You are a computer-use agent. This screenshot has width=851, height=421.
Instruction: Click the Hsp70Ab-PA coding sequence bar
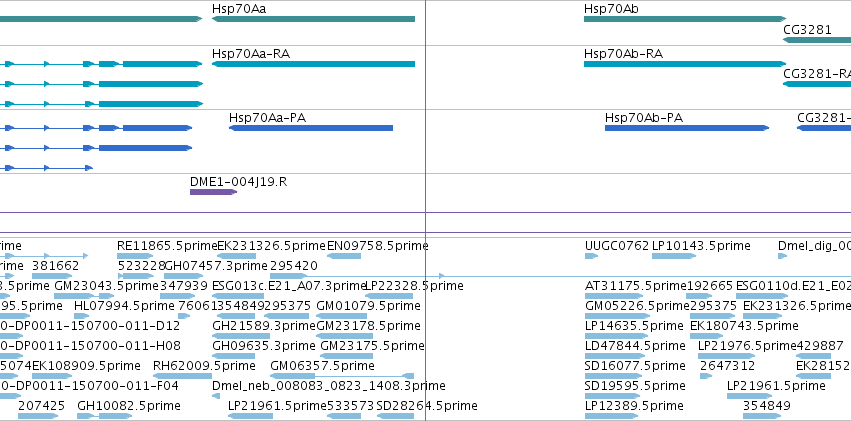pos(687,128)
